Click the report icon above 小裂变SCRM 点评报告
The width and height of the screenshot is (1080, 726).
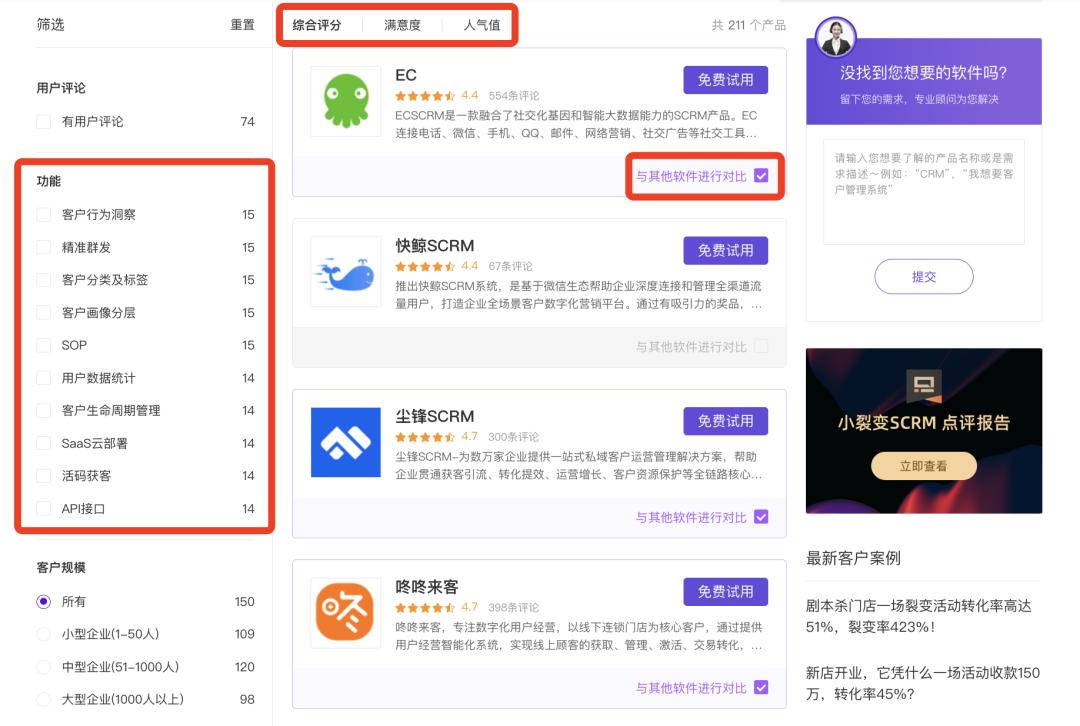(924, 386)
